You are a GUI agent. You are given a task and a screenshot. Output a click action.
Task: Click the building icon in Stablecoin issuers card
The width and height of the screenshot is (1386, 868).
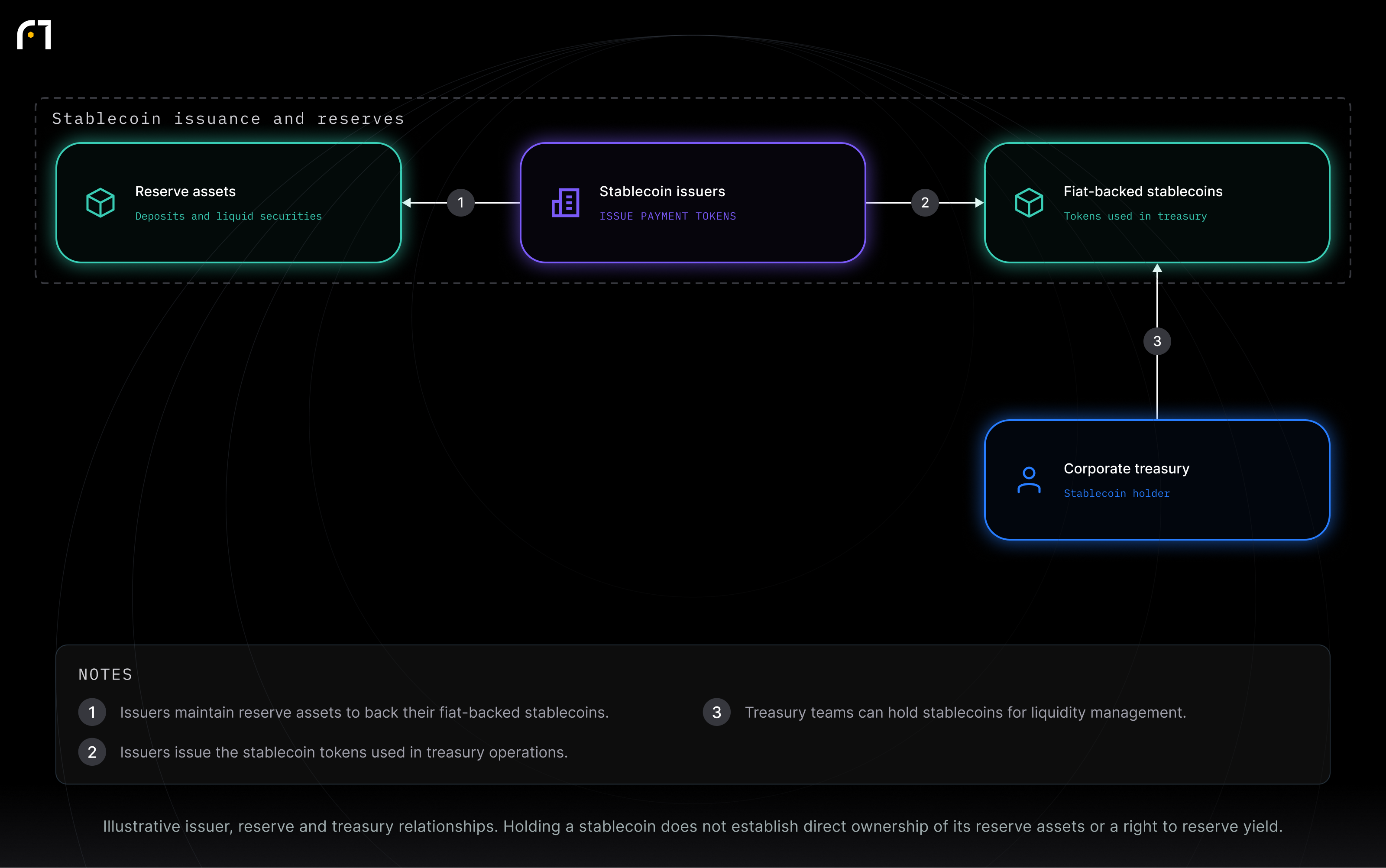pos(565,203)
